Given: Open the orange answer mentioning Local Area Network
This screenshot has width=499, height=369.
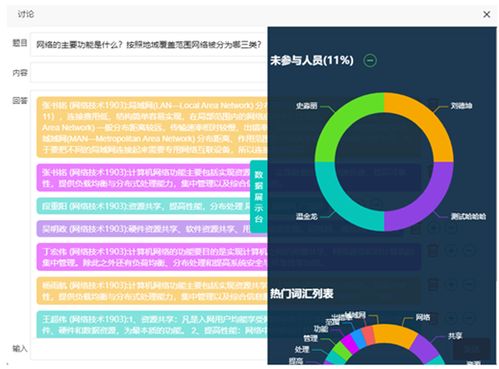Looking at the screenshot, I should point(152,127).
